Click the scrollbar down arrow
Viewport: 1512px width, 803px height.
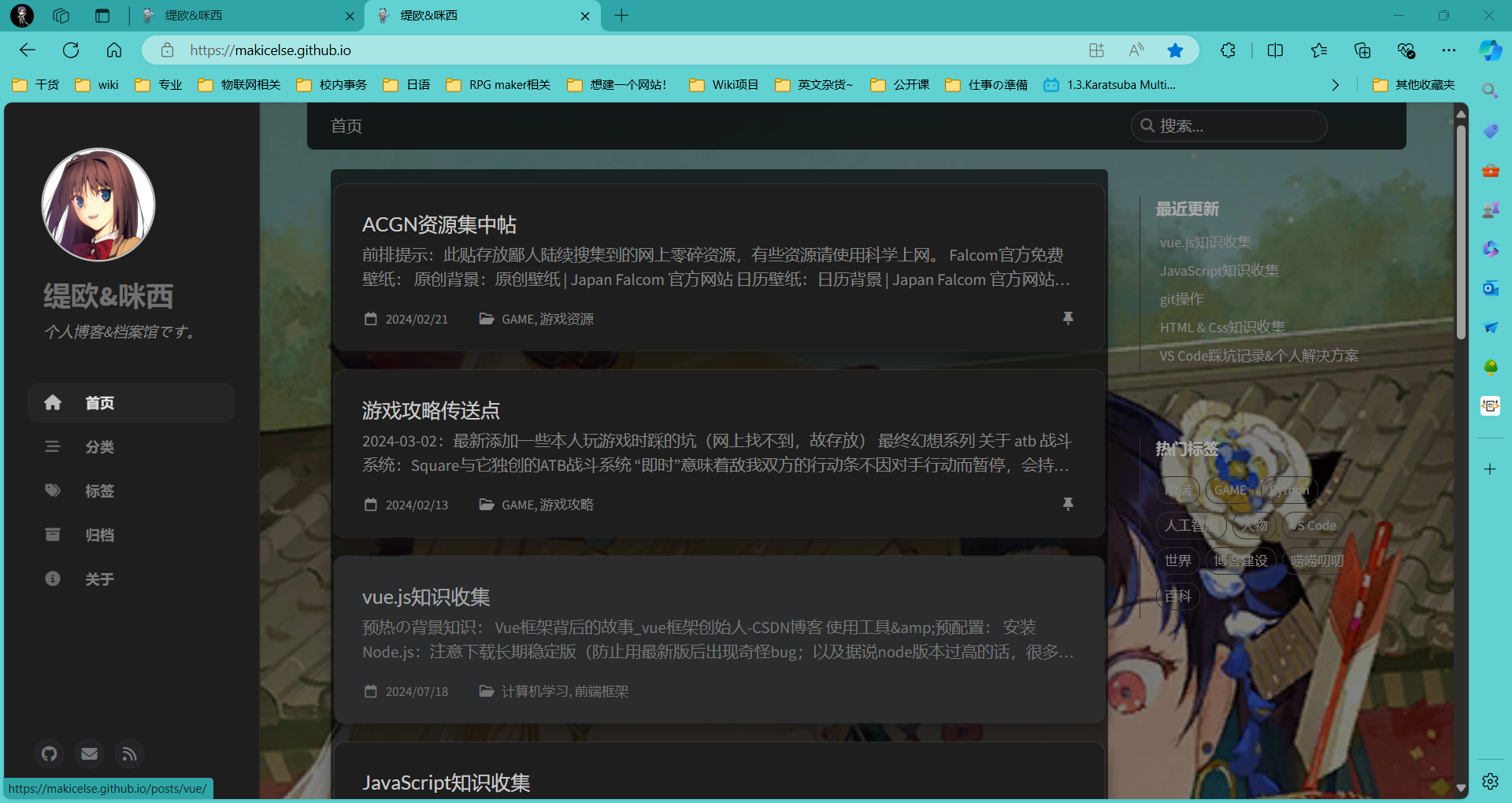[1461, 788]
